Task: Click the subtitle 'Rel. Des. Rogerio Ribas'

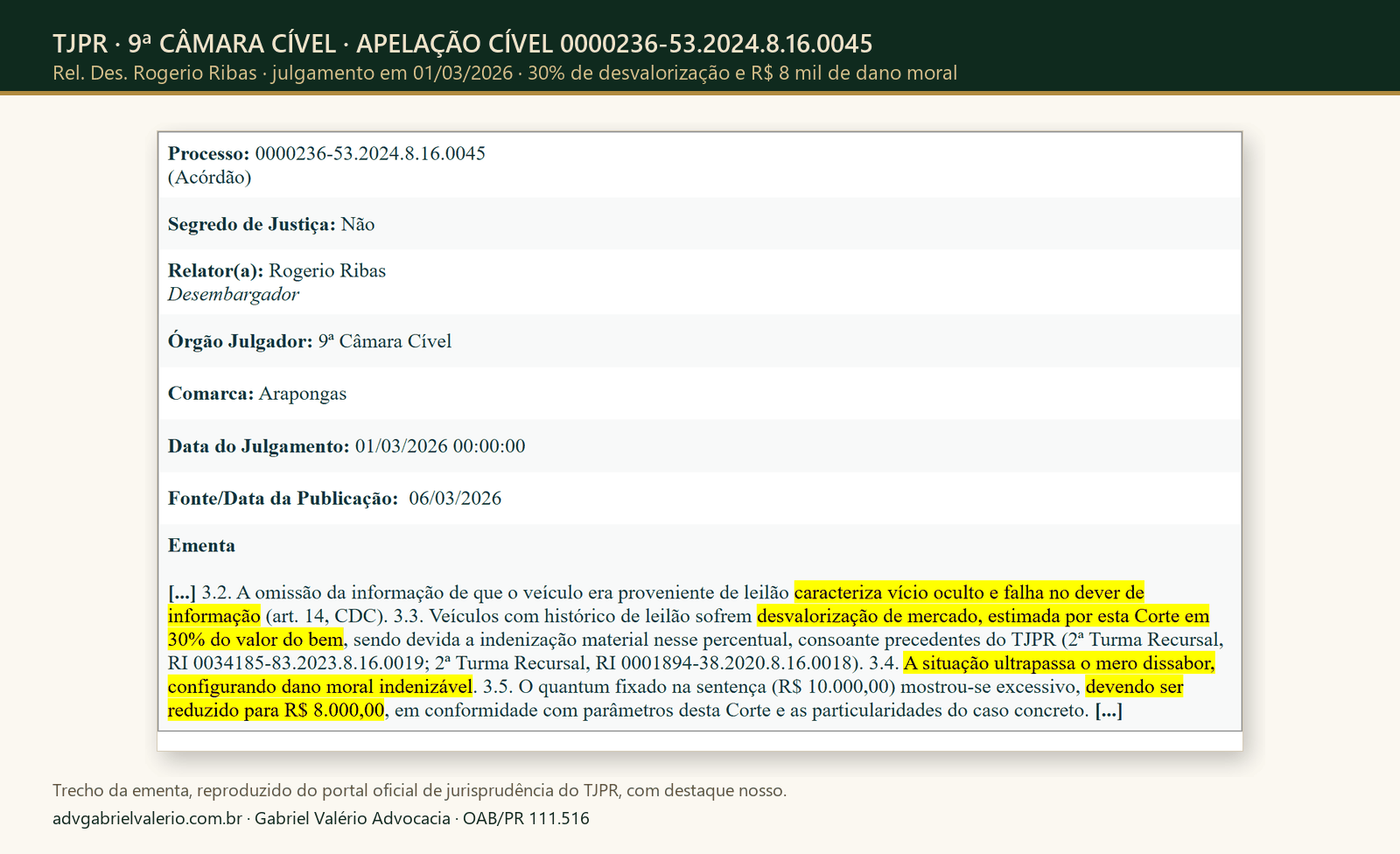Action: (x=155, y=73)
